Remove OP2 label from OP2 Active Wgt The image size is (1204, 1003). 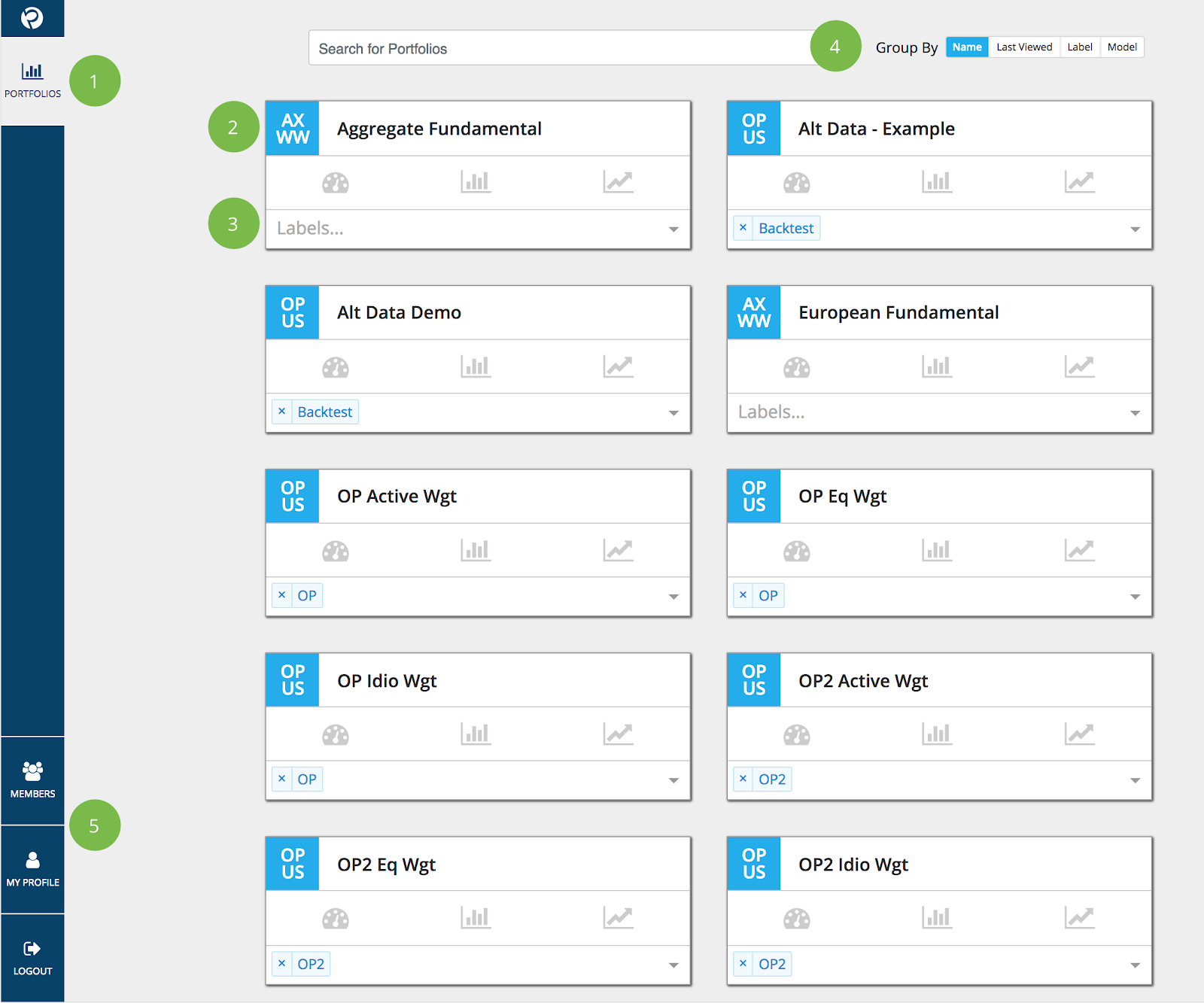[x=743, y=779]
